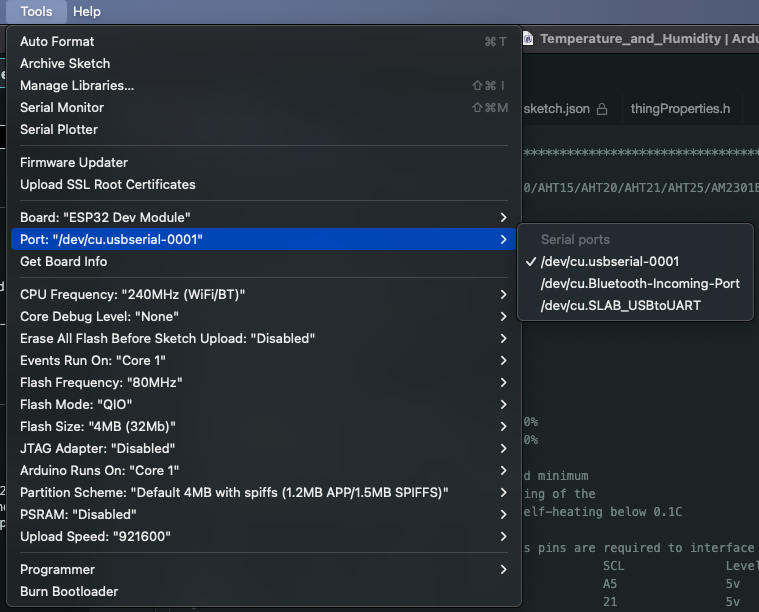Choose Burn Bootloader
The image size is (759, 612).
pos(69,591)
